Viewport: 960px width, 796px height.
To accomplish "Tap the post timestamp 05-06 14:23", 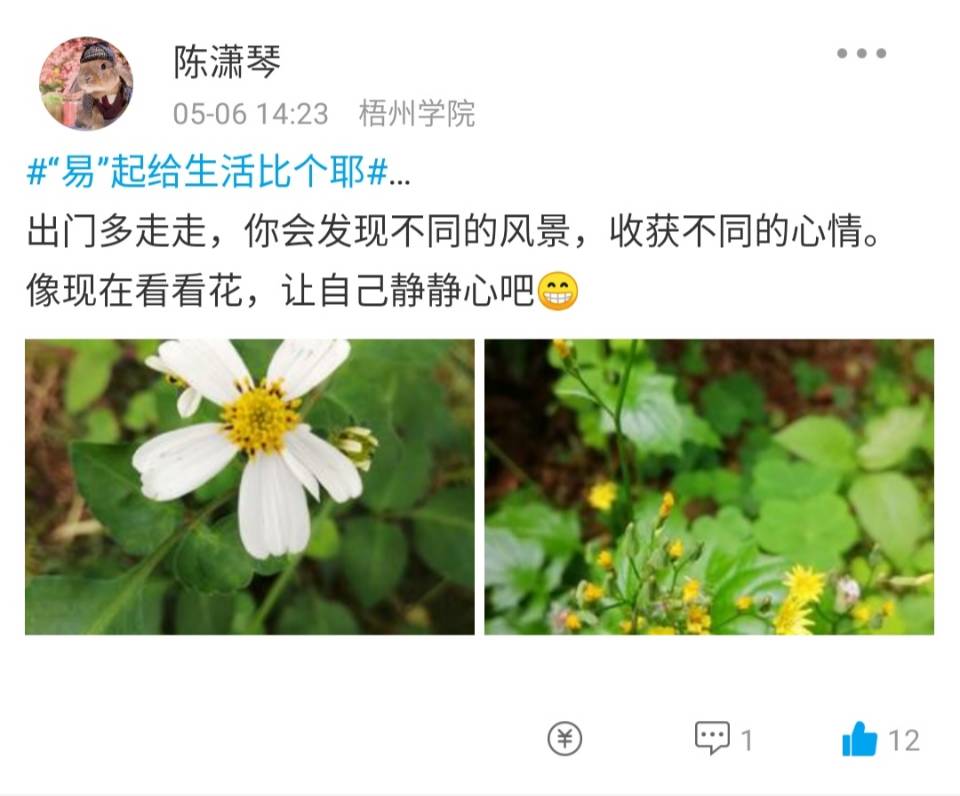I will 250,114.
